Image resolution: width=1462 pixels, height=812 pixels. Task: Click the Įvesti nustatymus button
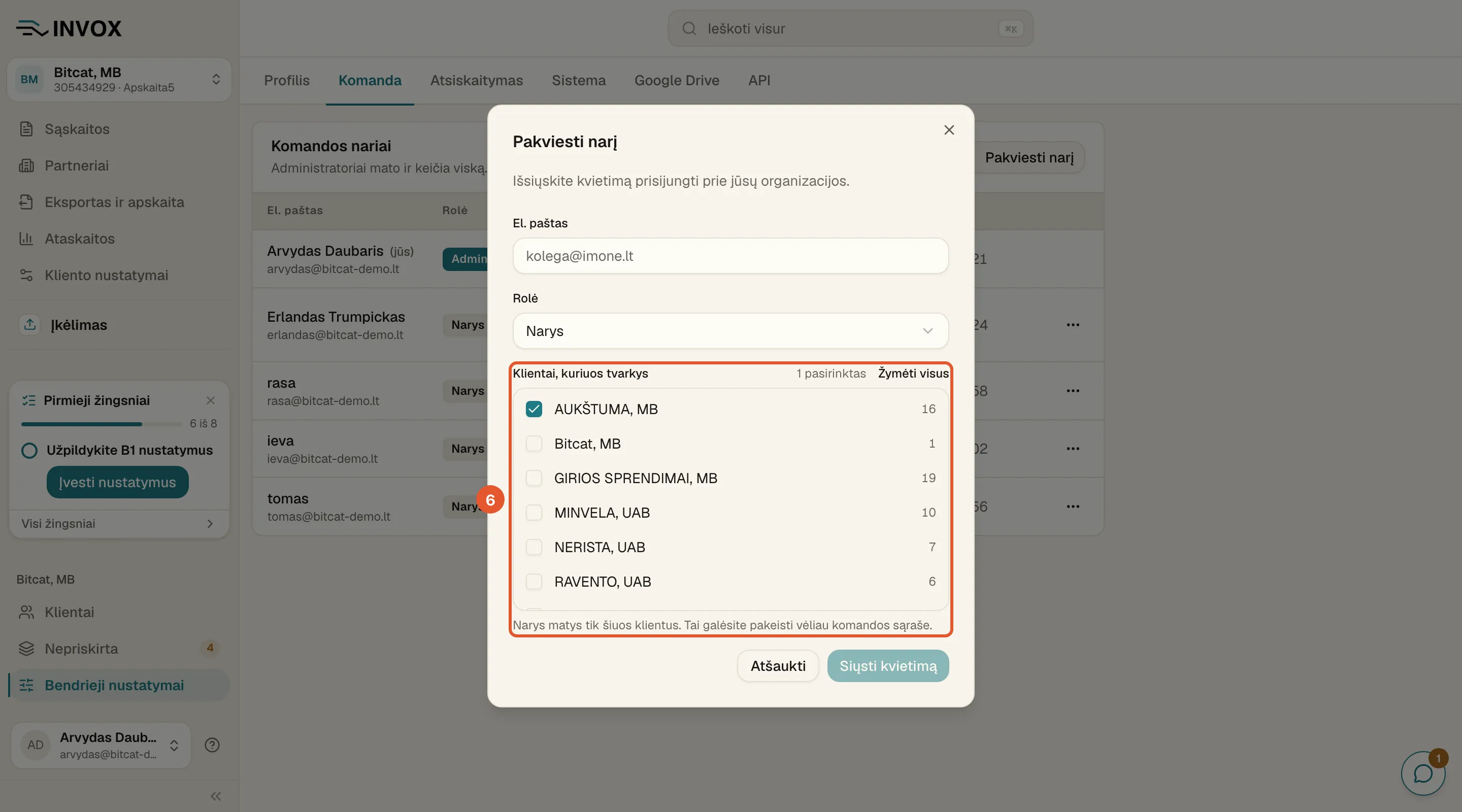117,482
